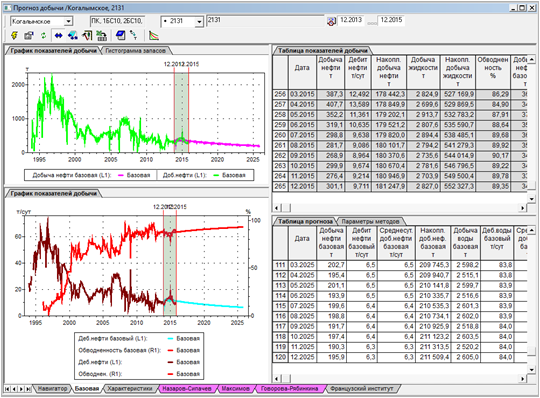Click the 2131 name text field
Image resolution: width=540 pixels, height=398 pixels.
(x=265, y=20)
